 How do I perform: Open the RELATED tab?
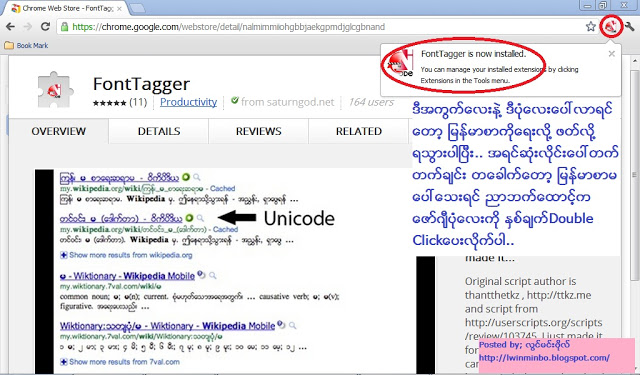pos(359,131)
